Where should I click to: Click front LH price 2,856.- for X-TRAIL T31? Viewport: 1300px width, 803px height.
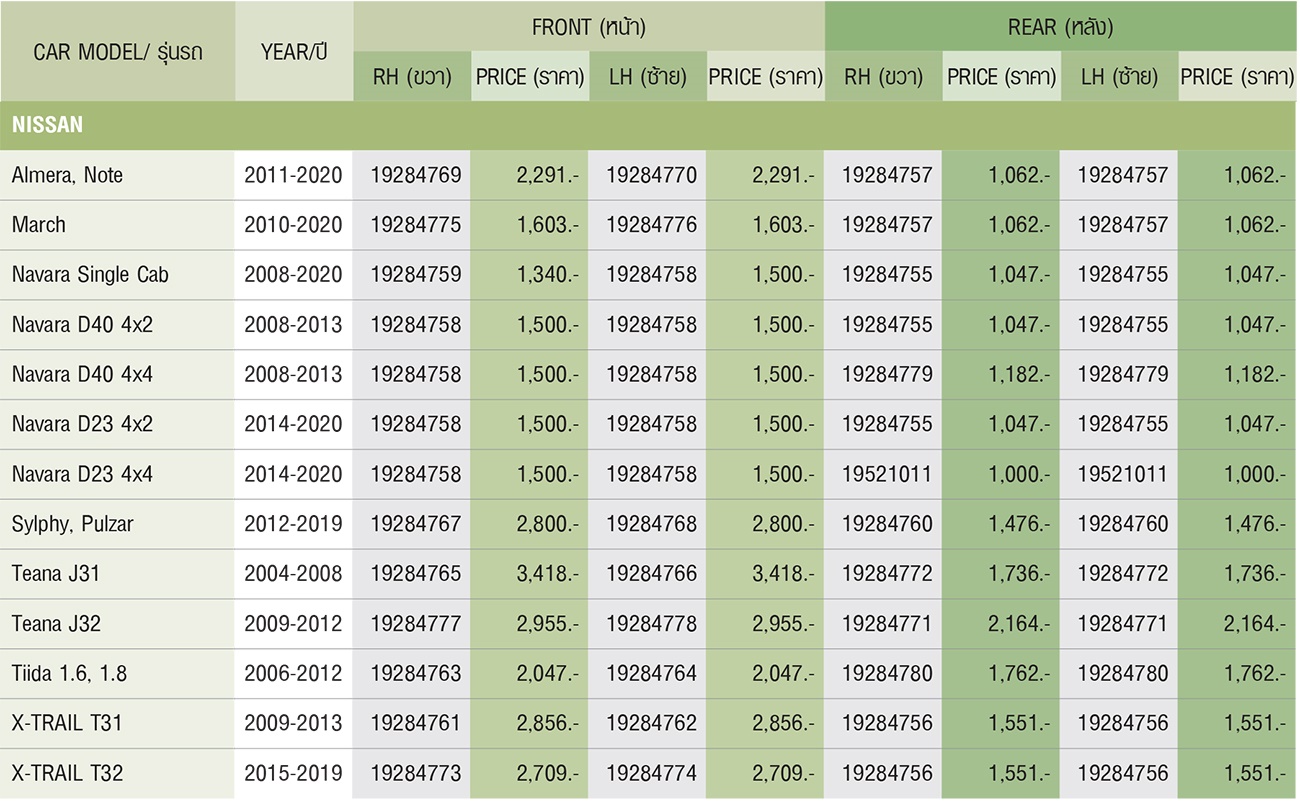pyautogui.click(x=783, y=723)
